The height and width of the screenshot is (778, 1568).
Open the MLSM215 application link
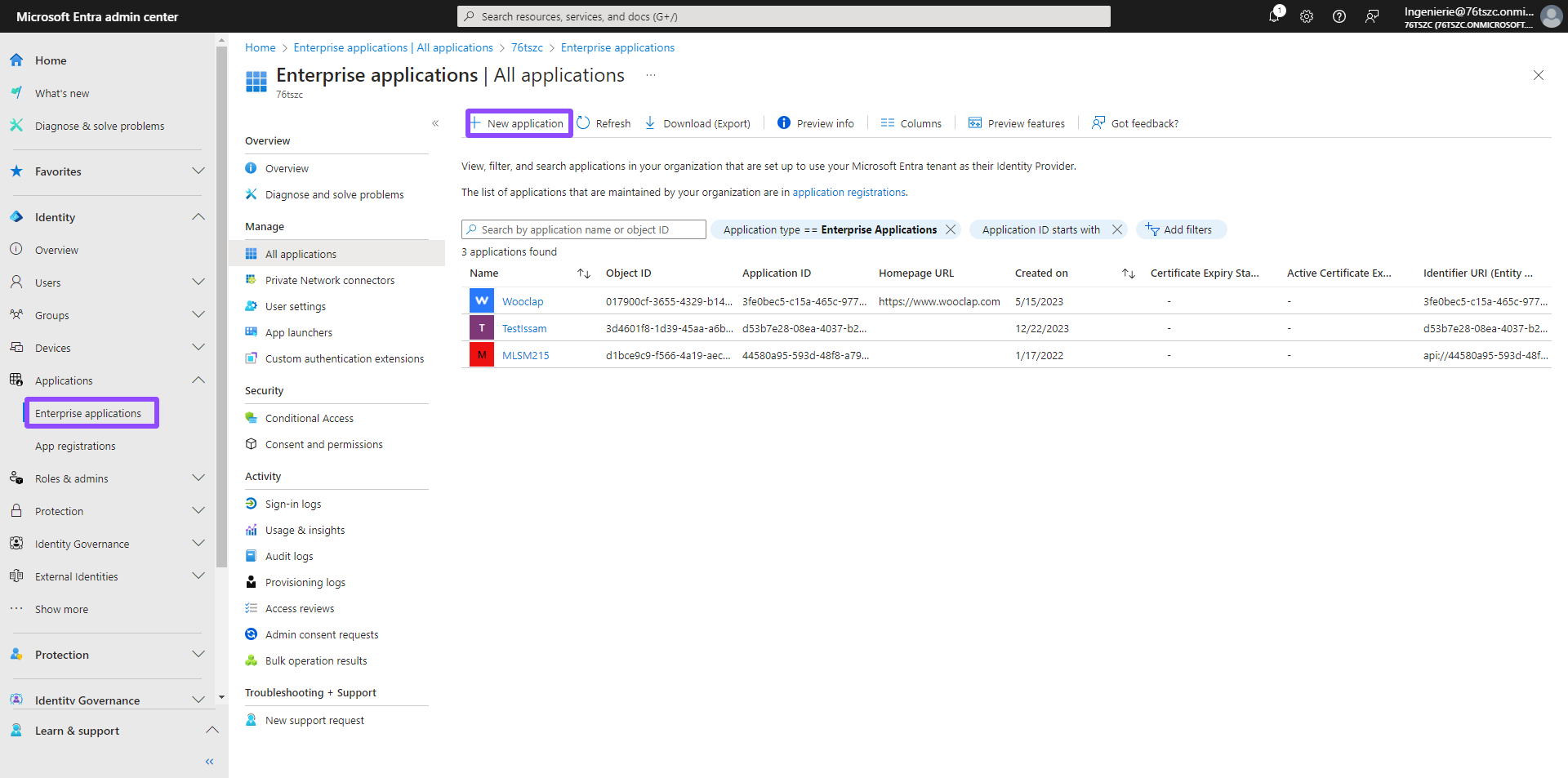(x=525, y=355)
